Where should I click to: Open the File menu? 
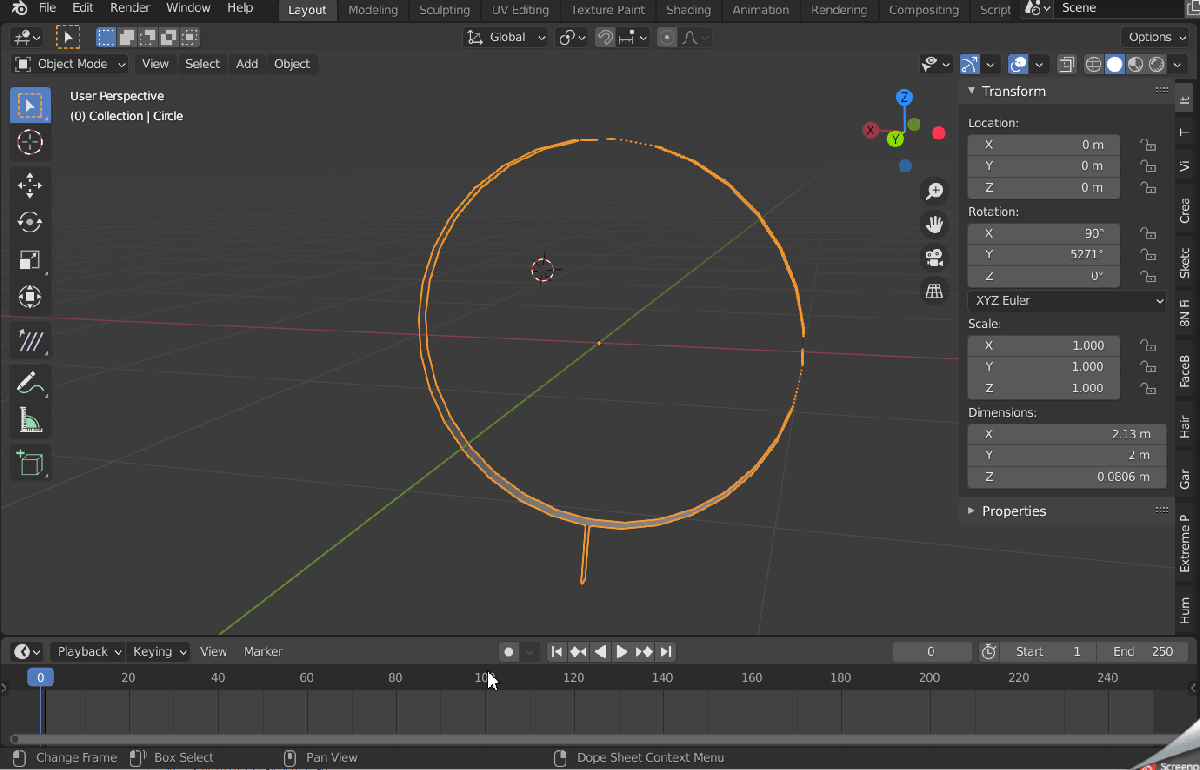coord(47,8)
